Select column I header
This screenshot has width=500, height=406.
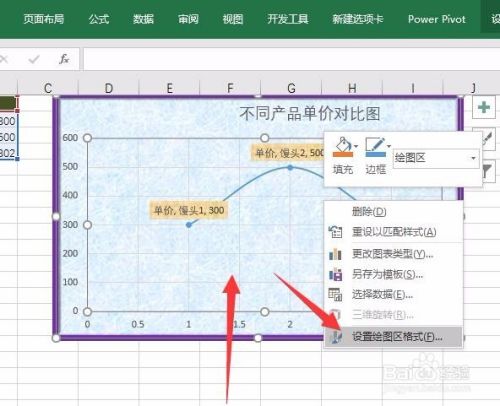(x=413, y=88)
